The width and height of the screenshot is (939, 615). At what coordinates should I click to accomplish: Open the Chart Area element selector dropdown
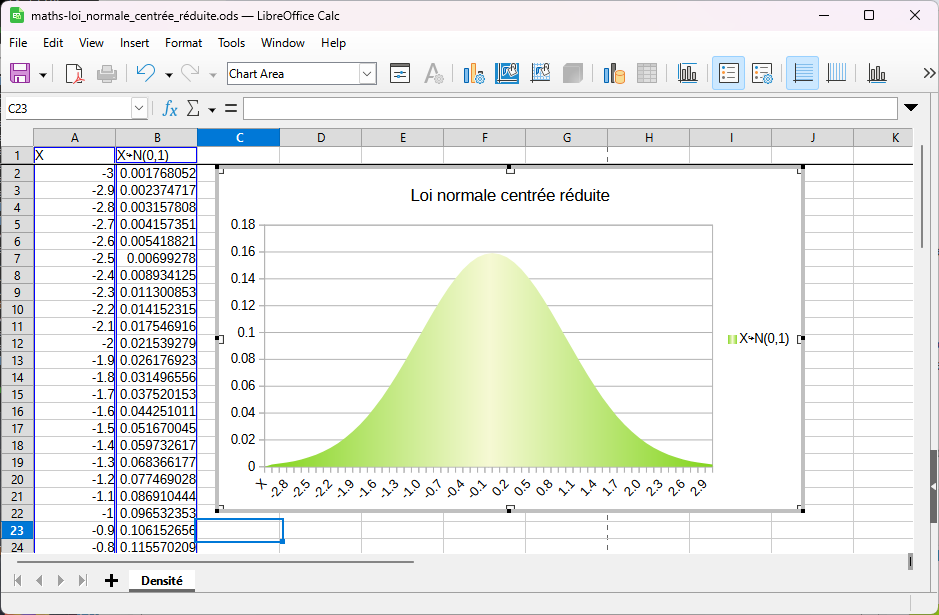[367, 74]
